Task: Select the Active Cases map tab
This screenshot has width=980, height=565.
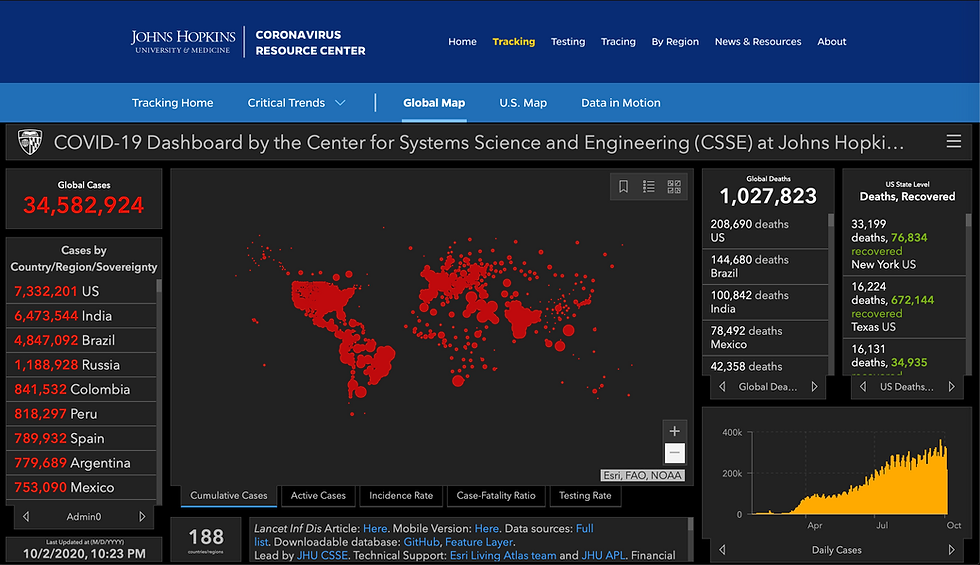Action: click(x=318, y=495)
